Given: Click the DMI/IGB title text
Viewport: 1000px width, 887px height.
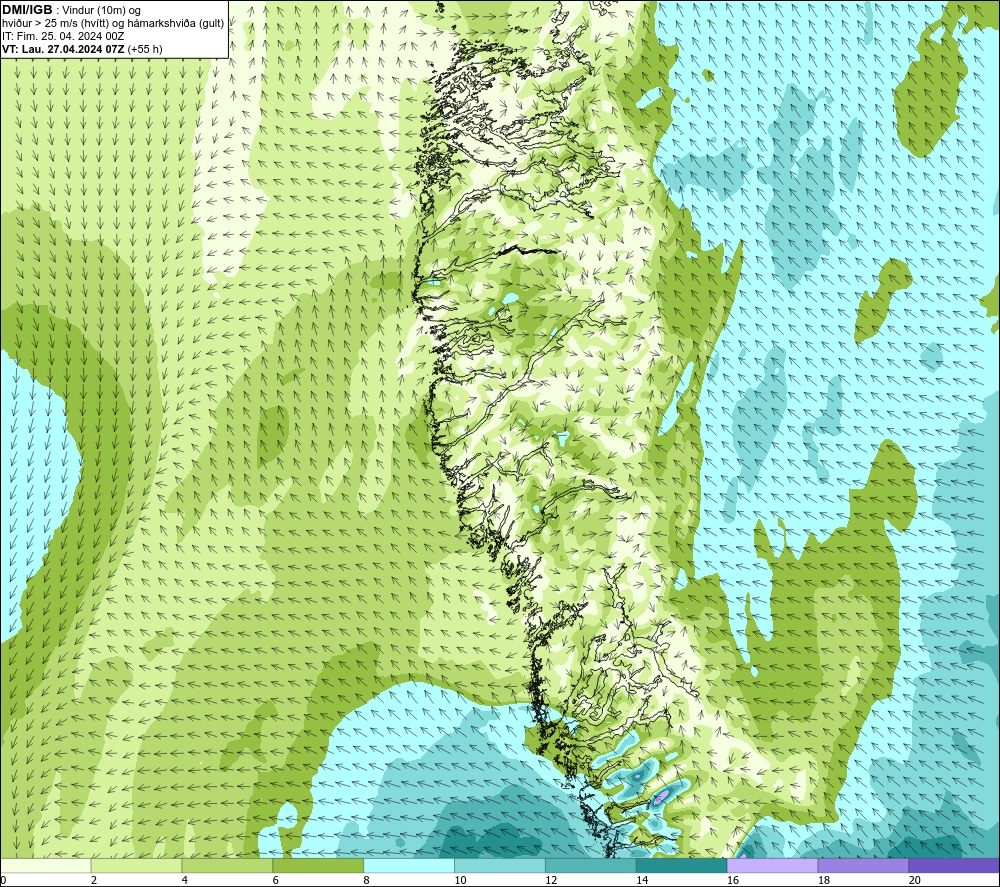Looking at the screenshot, I should [27, 10].
